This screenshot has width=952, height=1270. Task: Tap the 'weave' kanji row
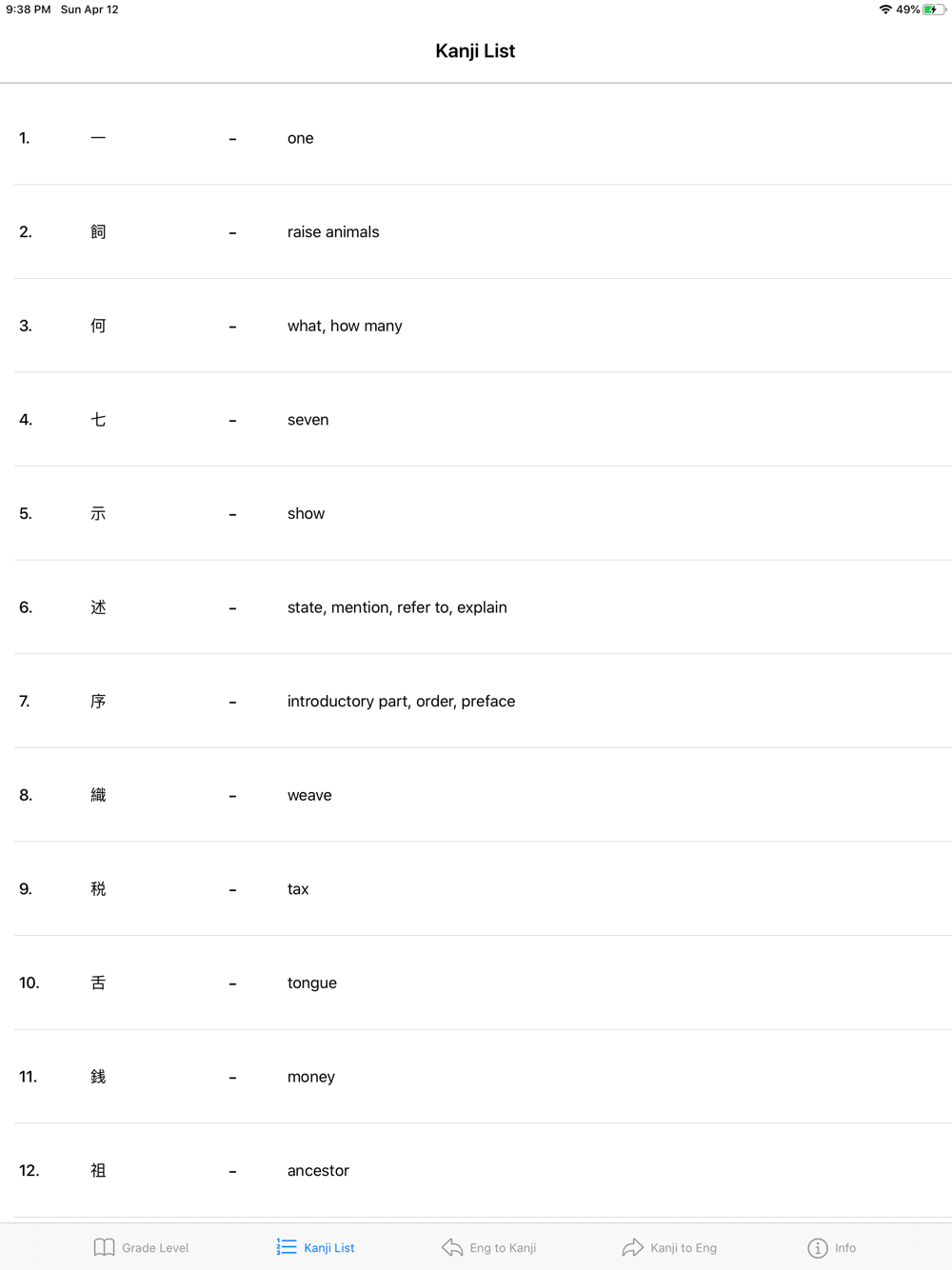tap(476, 795)
